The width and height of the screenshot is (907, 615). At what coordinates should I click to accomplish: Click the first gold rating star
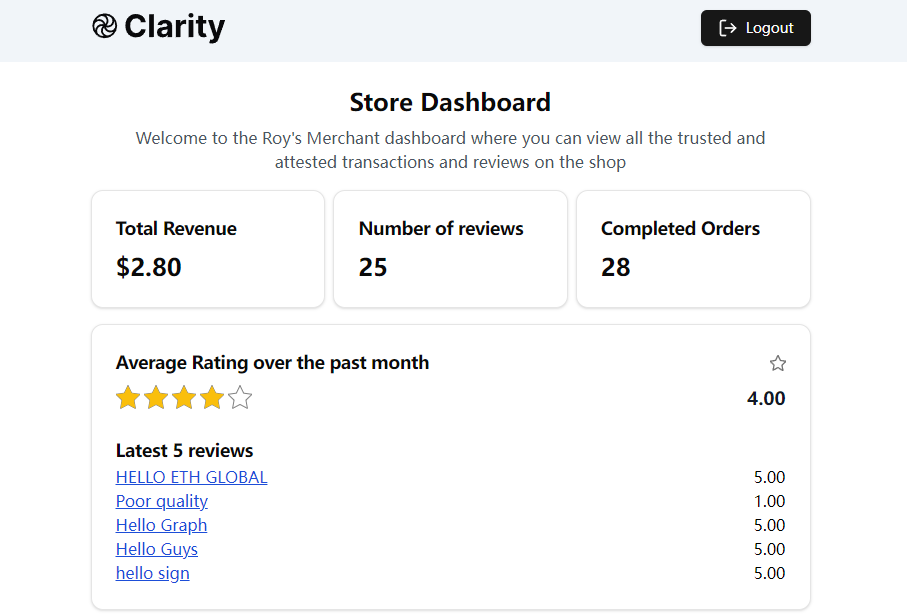128,398
